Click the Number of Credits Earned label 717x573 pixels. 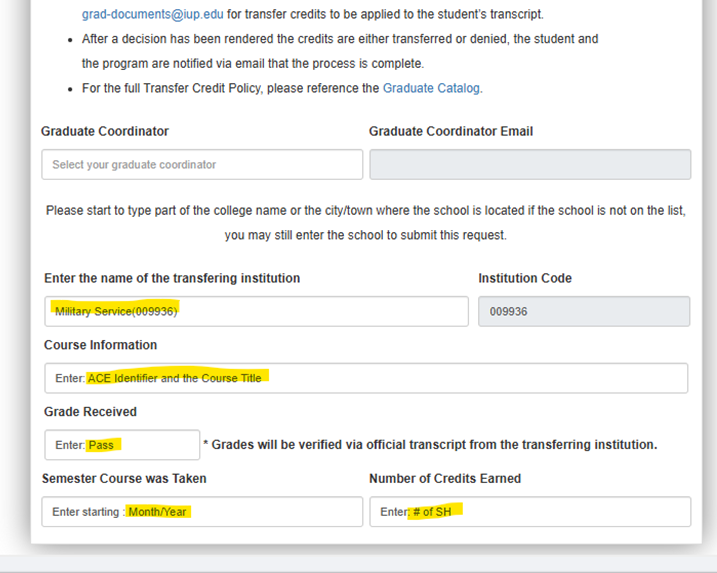pyautogui.click(x=445, y=478)
